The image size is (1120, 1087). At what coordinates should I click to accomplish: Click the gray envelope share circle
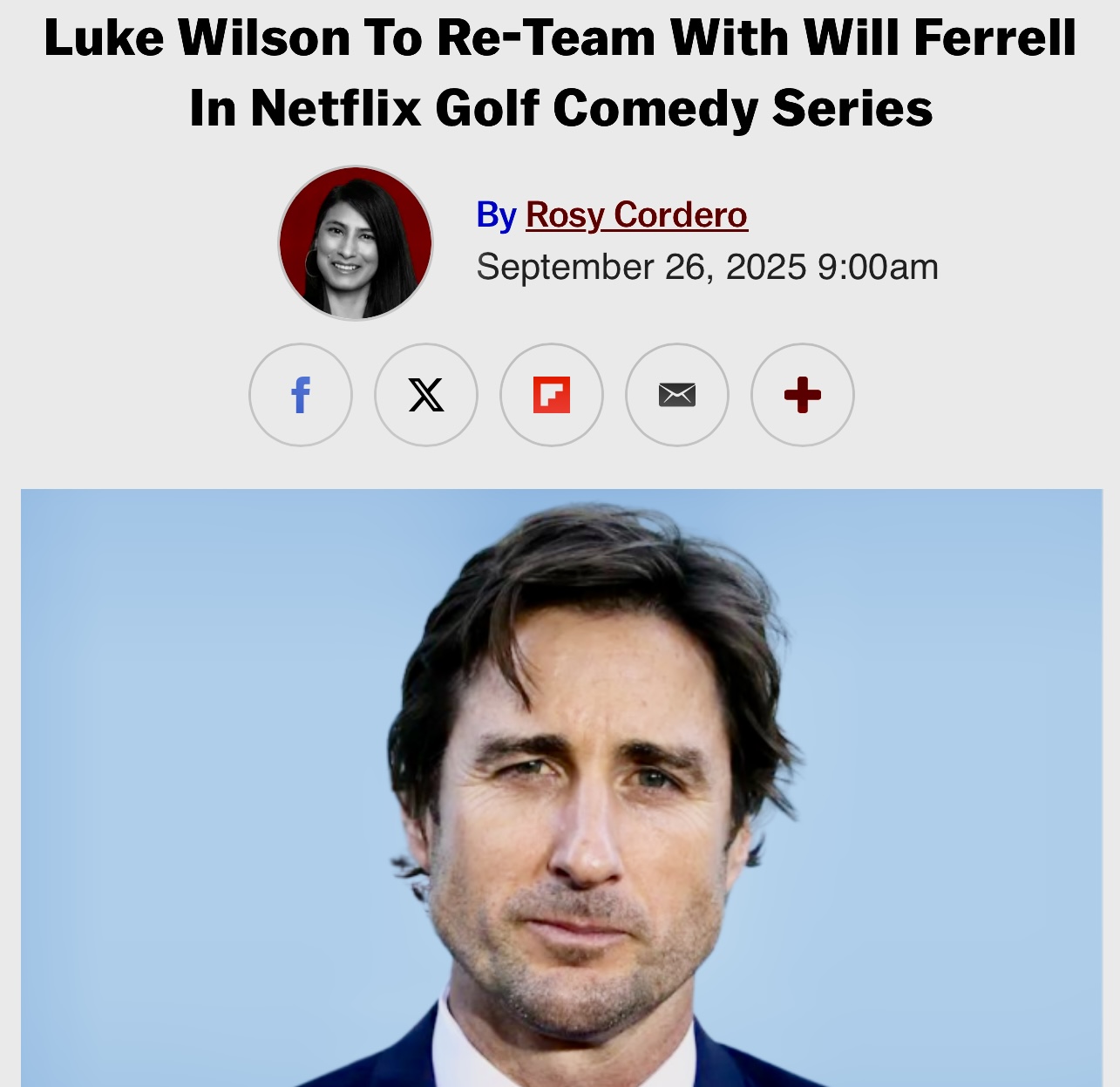tap(677, 395)
